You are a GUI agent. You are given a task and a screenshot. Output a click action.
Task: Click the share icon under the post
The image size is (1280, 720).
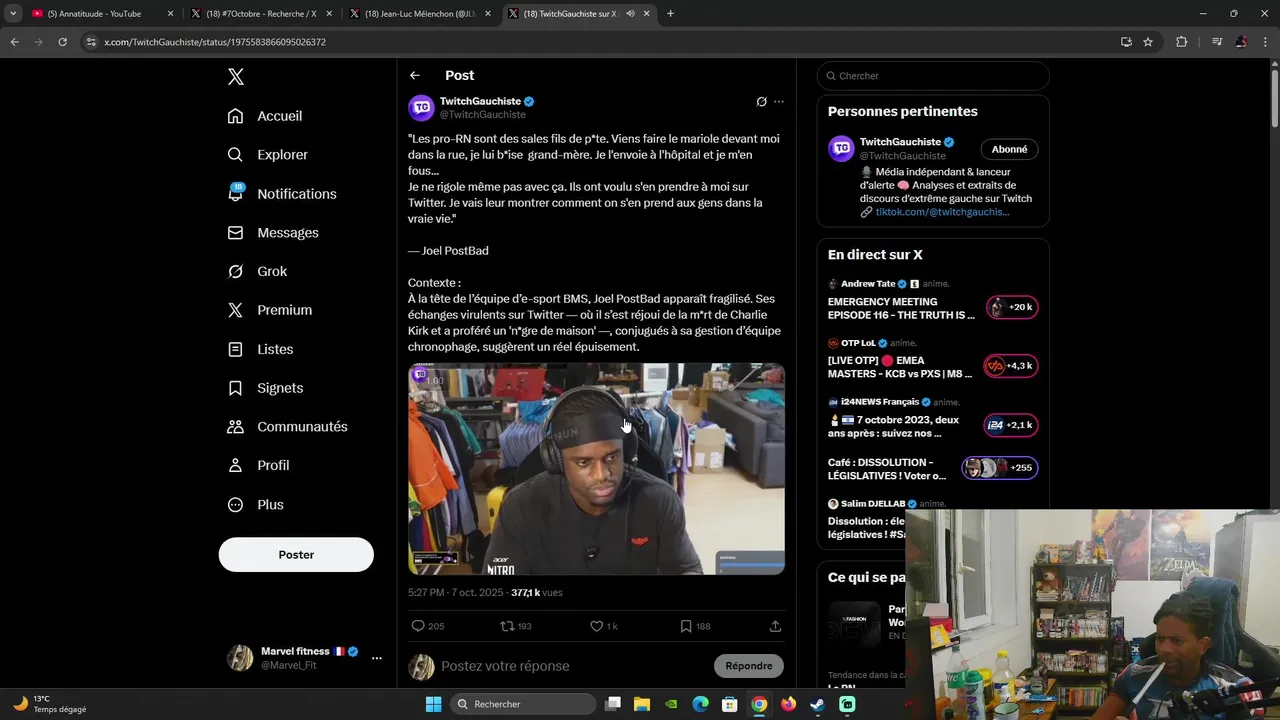775,626
